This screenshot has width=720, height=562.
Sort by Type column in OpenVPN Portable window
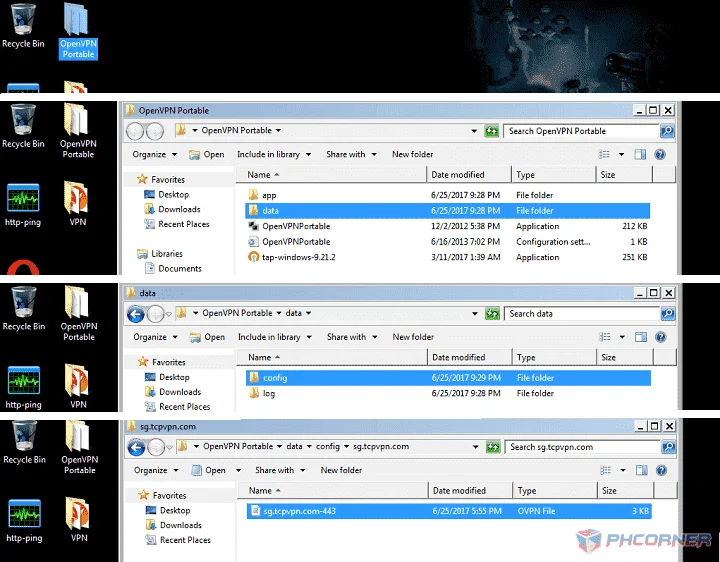click(x=553, y=175)
